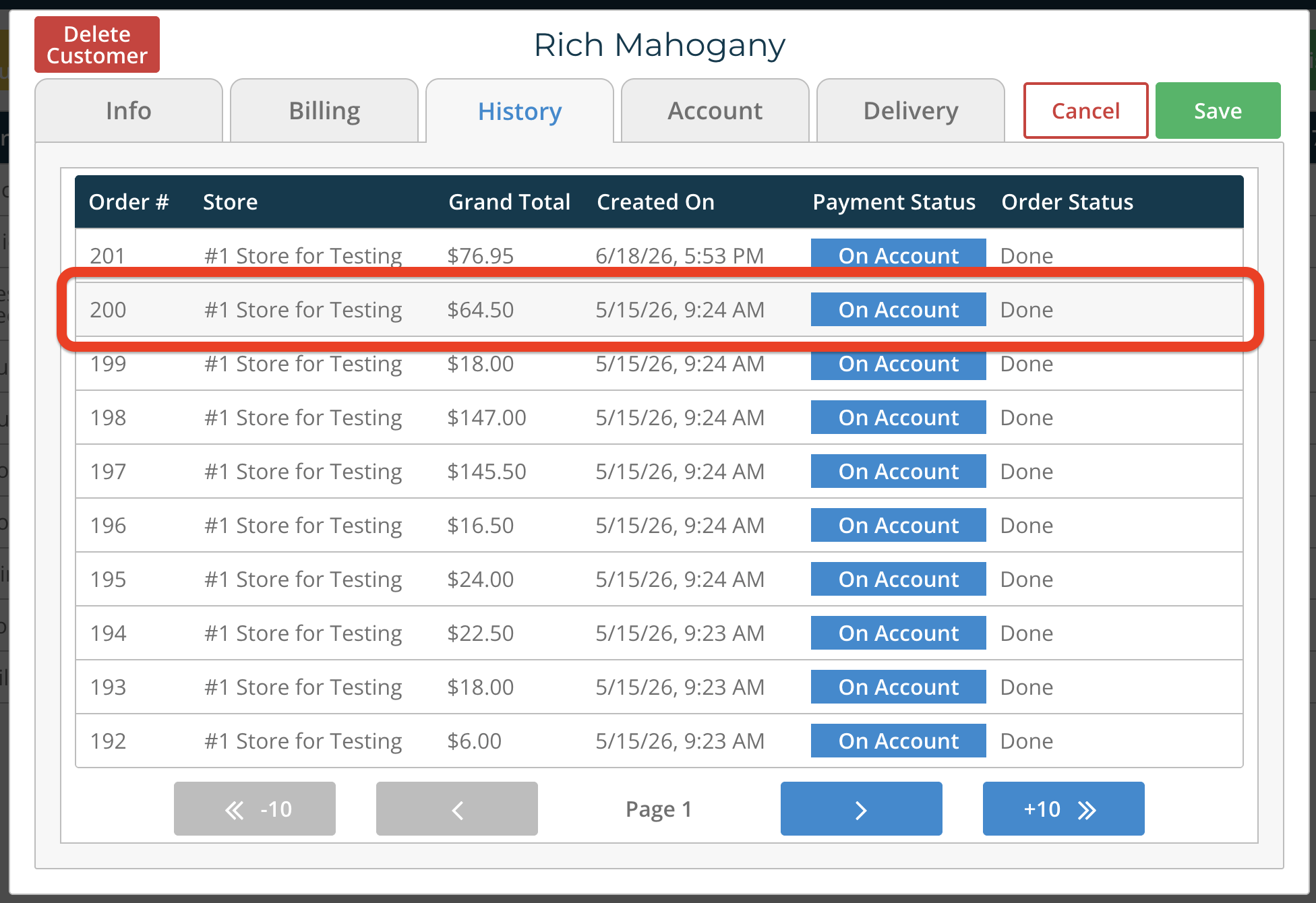The image size is (1316, 903).
Task: Open the Account tab
Action: pos(715,111)
